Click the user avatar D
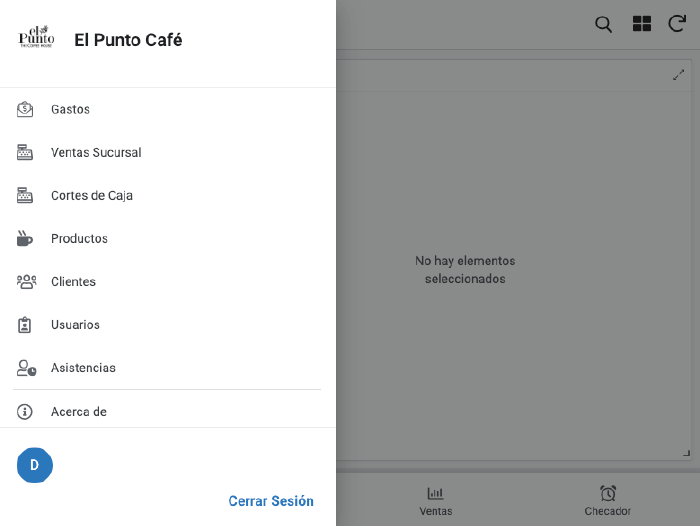 click(x=35, y=465)
